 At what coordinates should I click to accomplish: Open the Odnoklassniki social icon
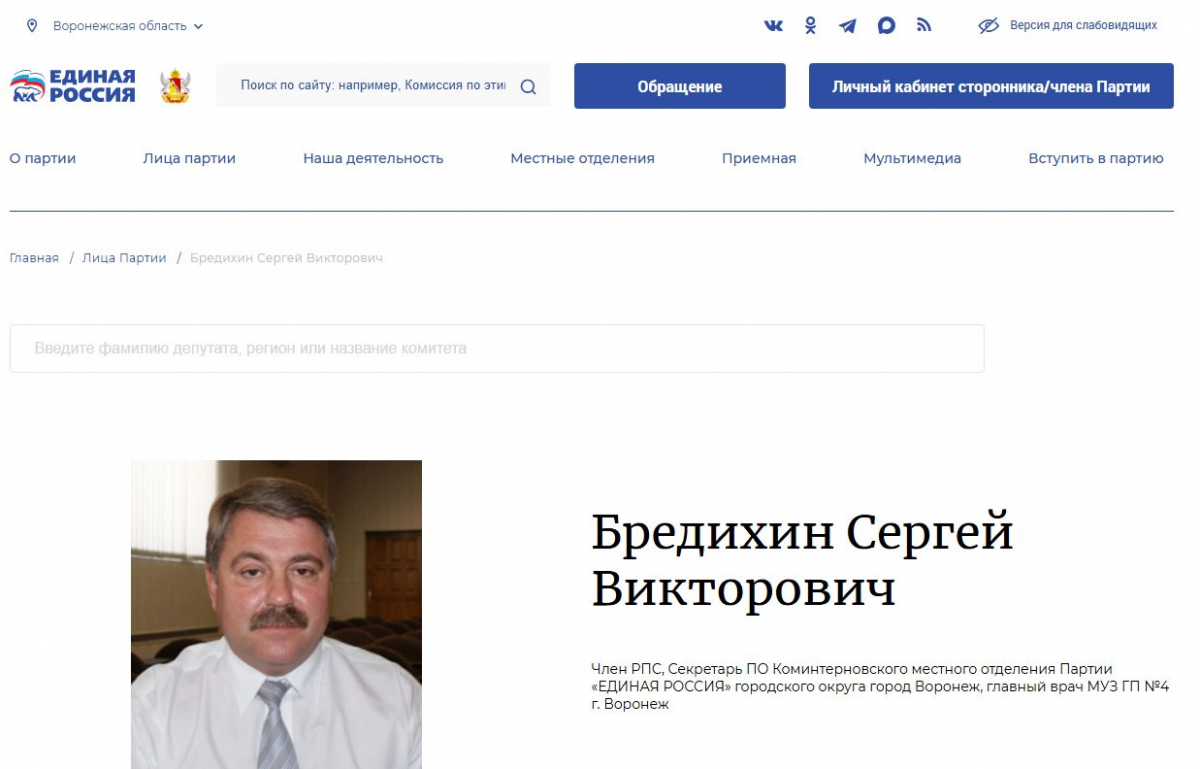[x=810, y=26]
